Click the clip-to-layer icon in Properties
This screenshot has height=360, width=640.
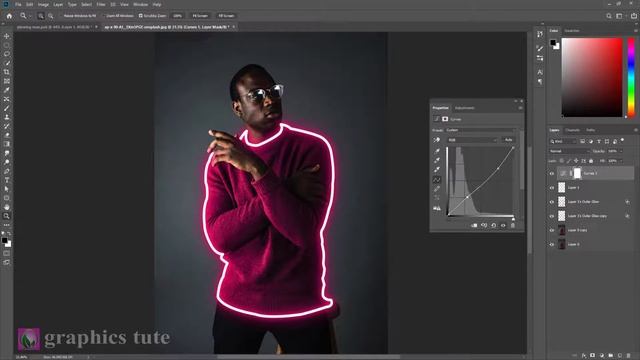click(x=474, y=225)
